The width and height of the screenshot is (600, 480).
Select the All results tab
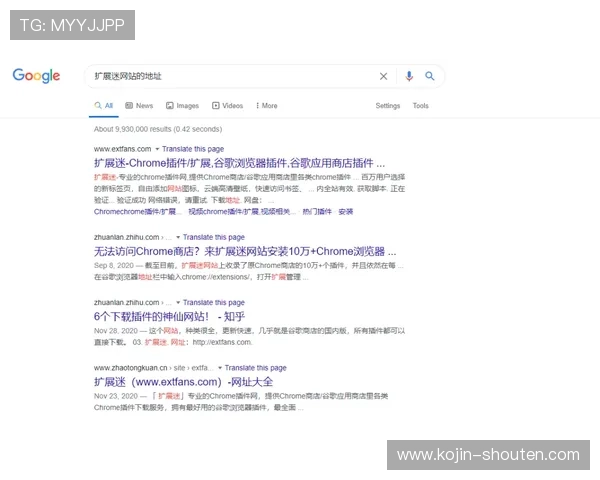pos(104,106)
